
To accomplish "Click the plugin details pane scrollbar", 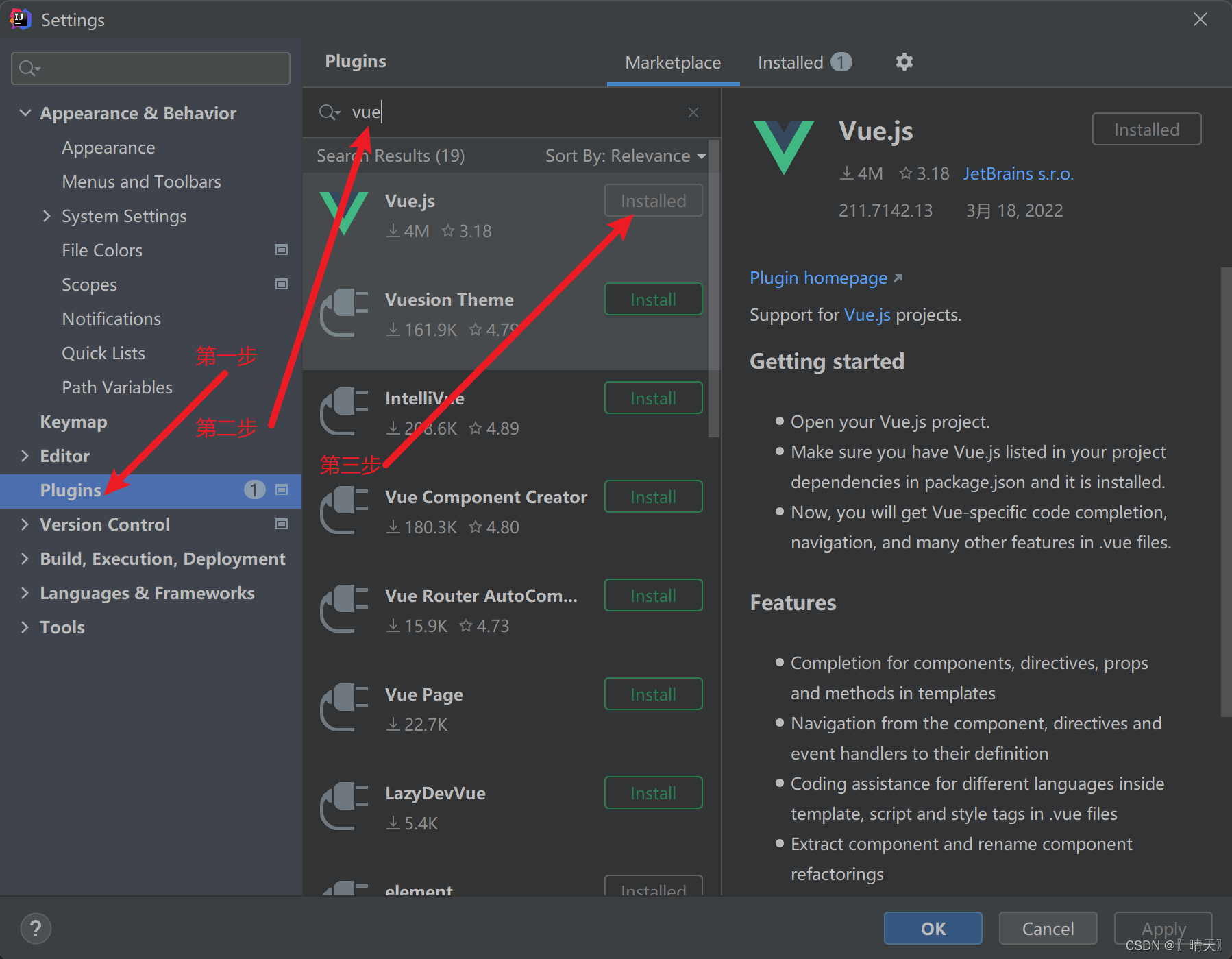I will click(x=1226, y=491).
